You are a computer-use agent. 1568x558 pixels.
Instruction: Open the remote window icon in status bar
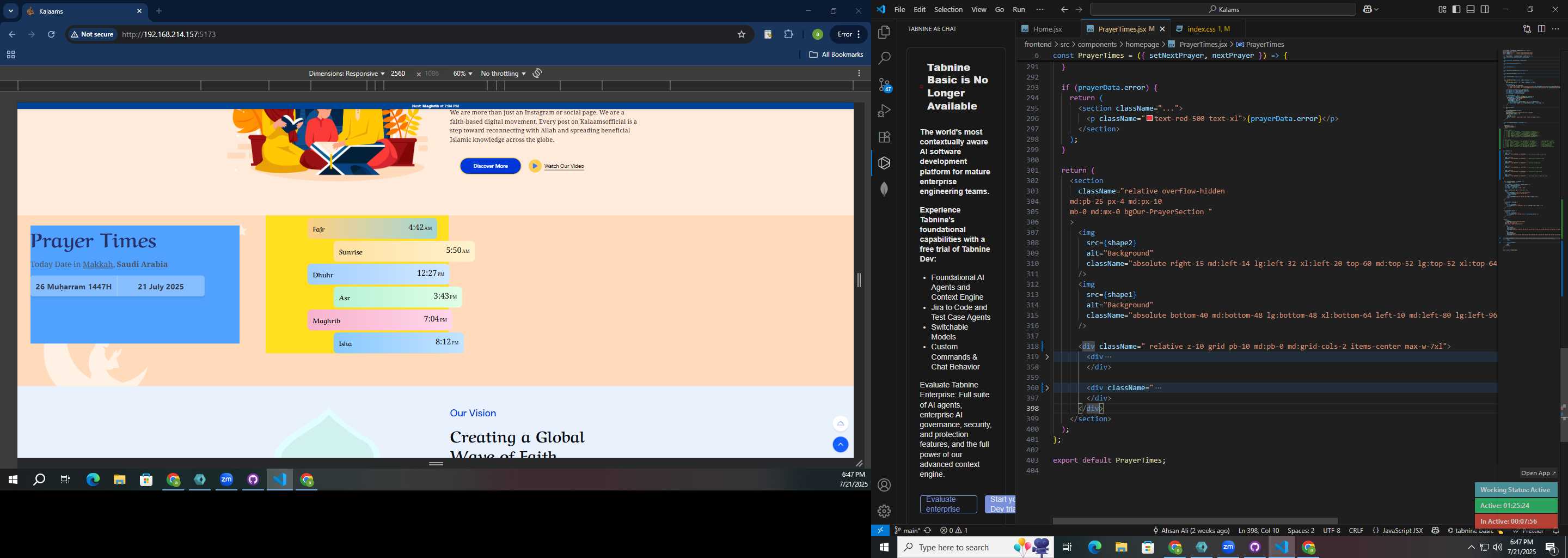pos(880,531)
